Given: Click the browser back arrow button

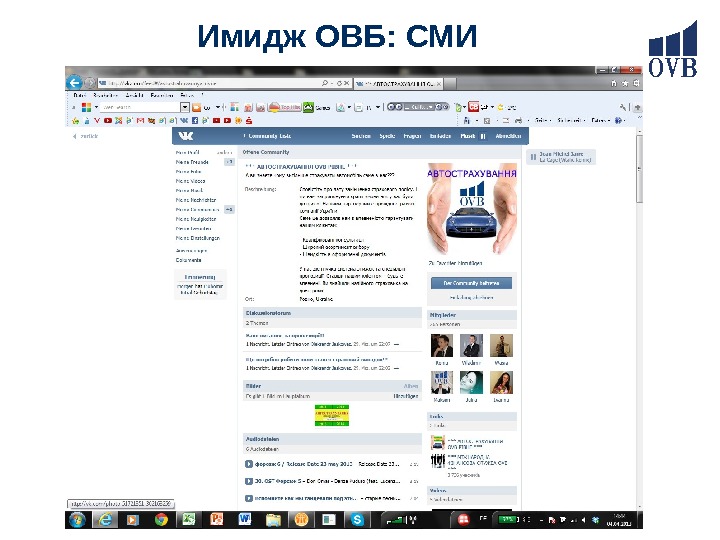Looking at the screenshot, I should coord(74,83).
